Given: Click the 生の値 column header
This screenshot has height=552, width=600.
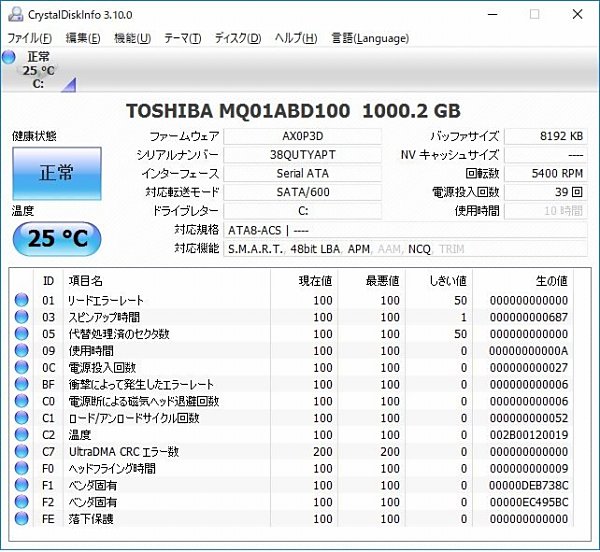Looking at the screenshot, I should pyautogui.click(x=523, y=281).
